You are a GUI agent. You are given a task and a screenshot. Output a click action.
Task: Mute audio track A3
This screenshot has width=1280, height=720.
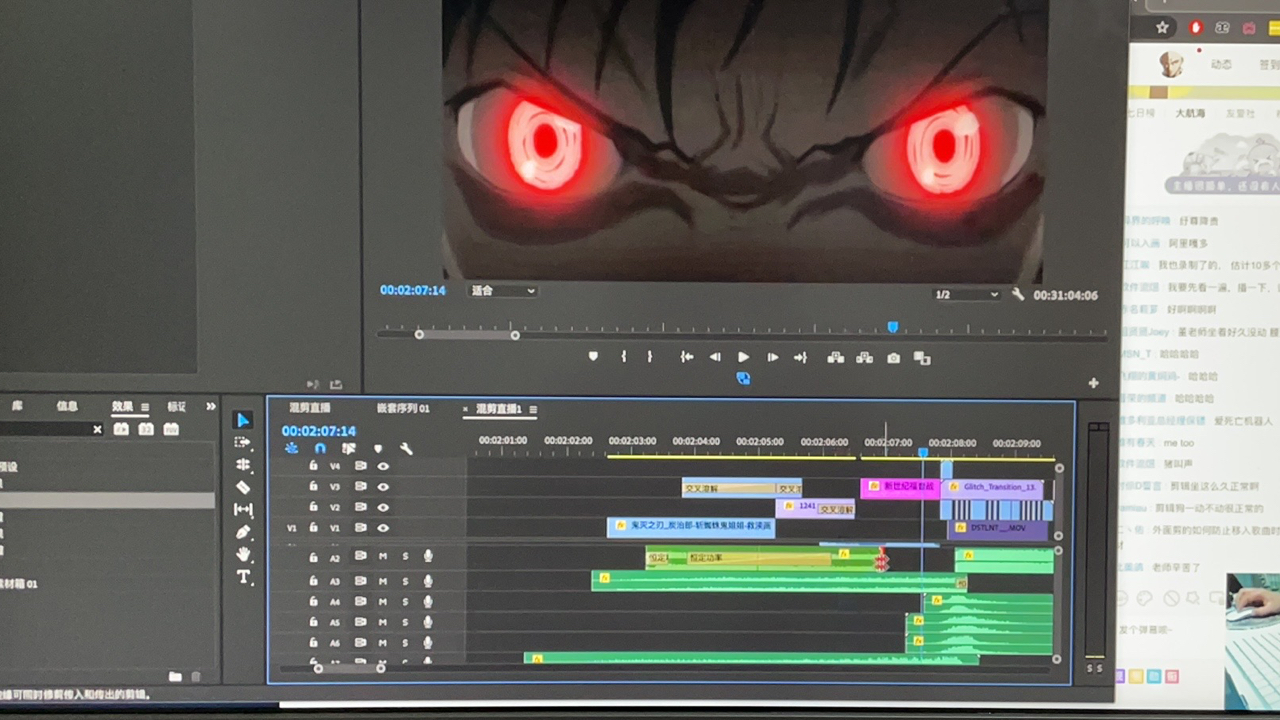(x=383, y=581)
